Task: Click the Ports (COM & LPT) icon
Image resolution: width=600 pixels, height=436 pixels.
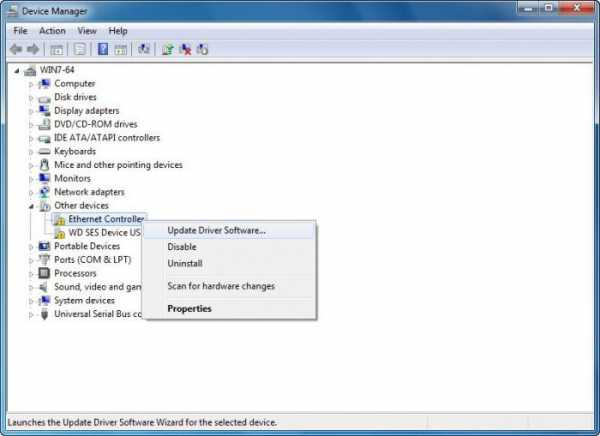Action: click(x=44, y=260)
